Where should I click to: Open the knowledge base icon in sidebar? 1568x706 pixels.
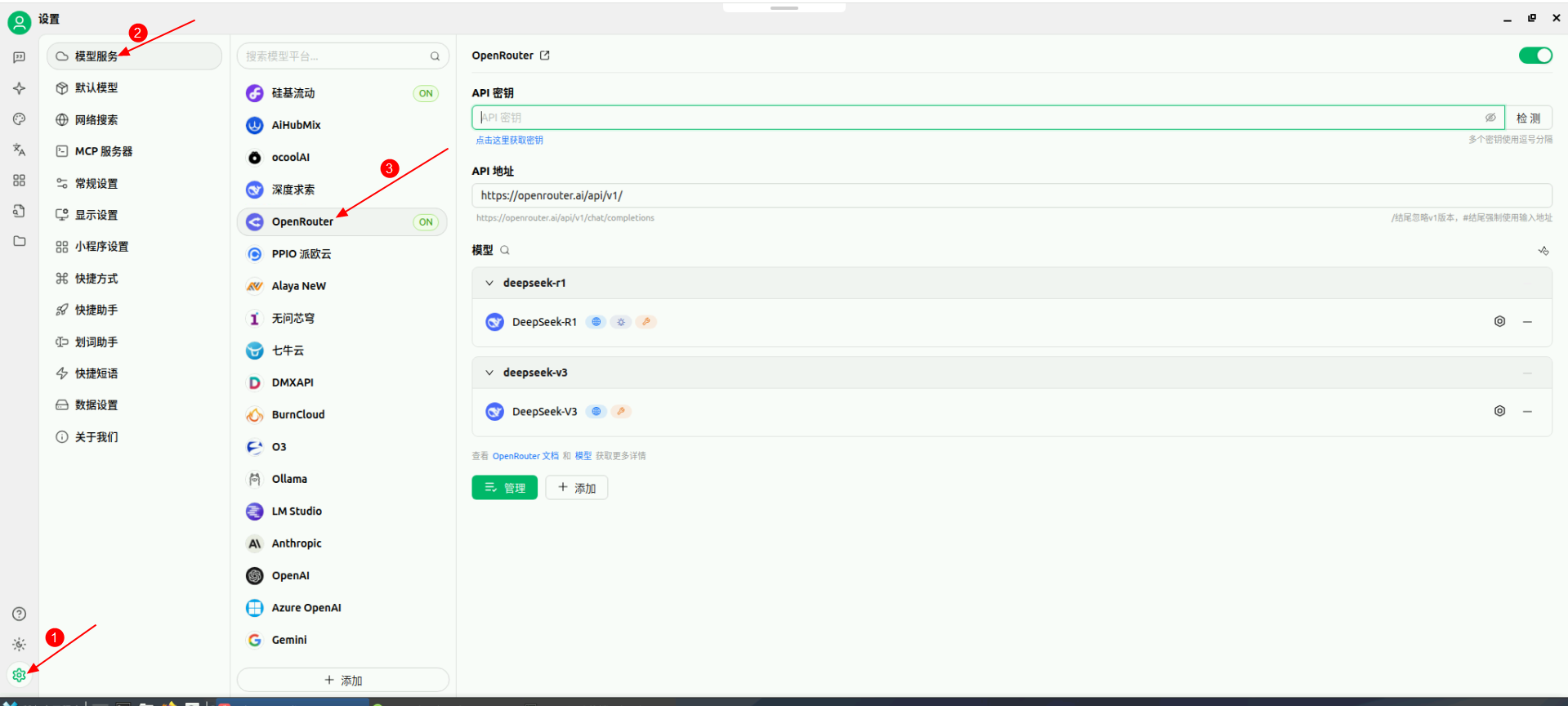[20, 211]
